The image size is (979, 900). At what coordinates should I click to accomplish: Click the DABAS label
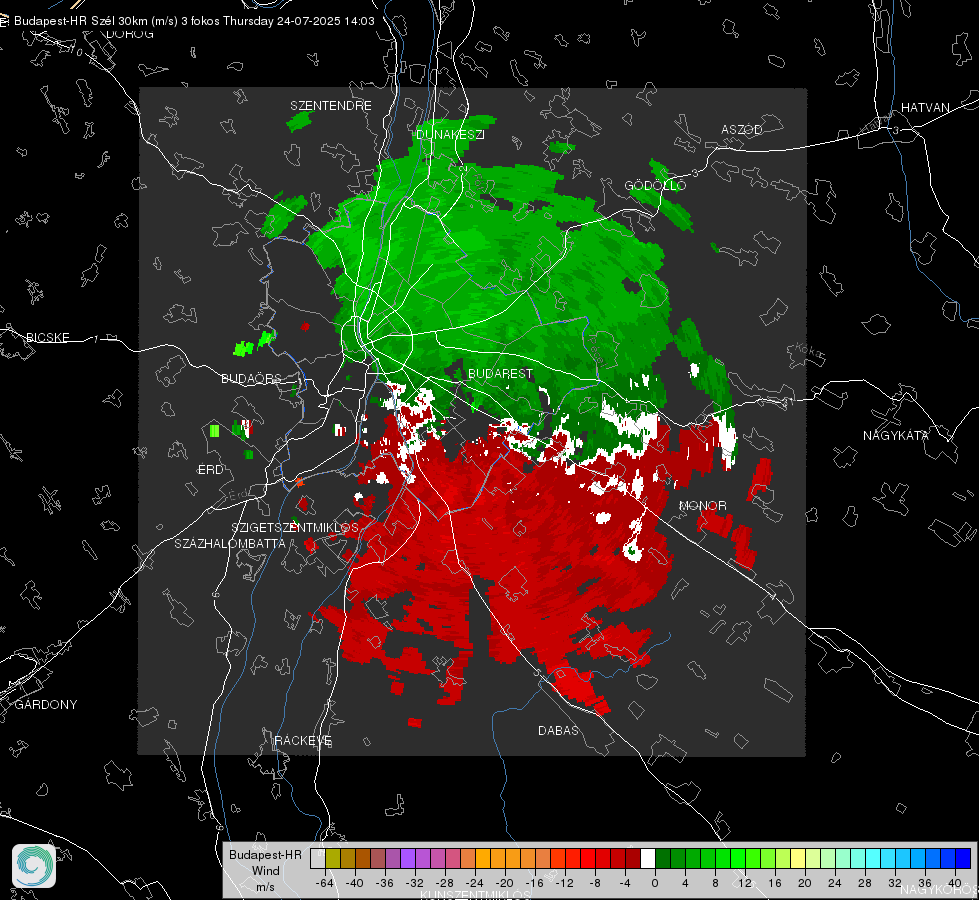tap(558, 730)
